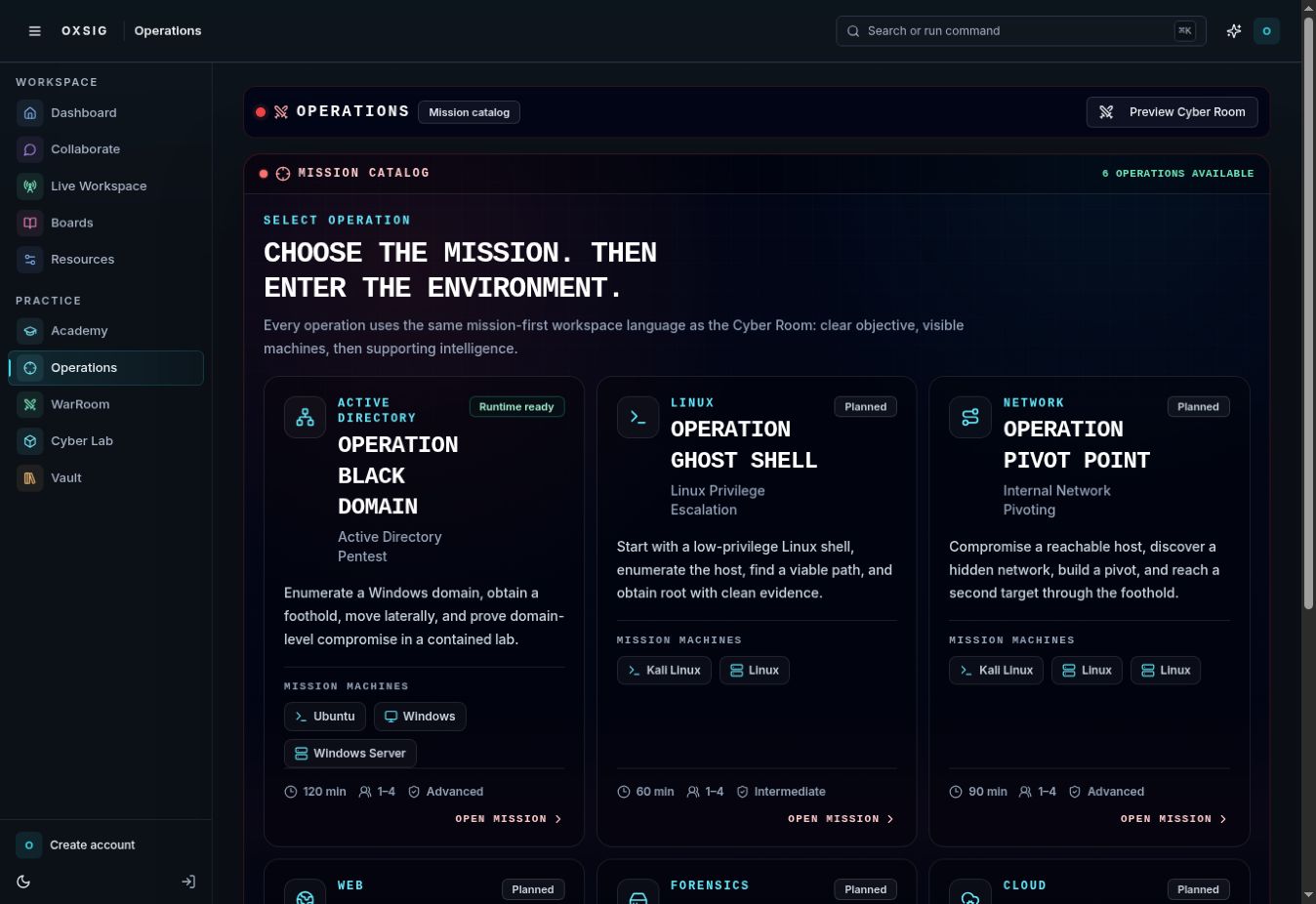Click the Boards book icon
The height and width of the screenshot is (904, 1316).
click(30, 223)
